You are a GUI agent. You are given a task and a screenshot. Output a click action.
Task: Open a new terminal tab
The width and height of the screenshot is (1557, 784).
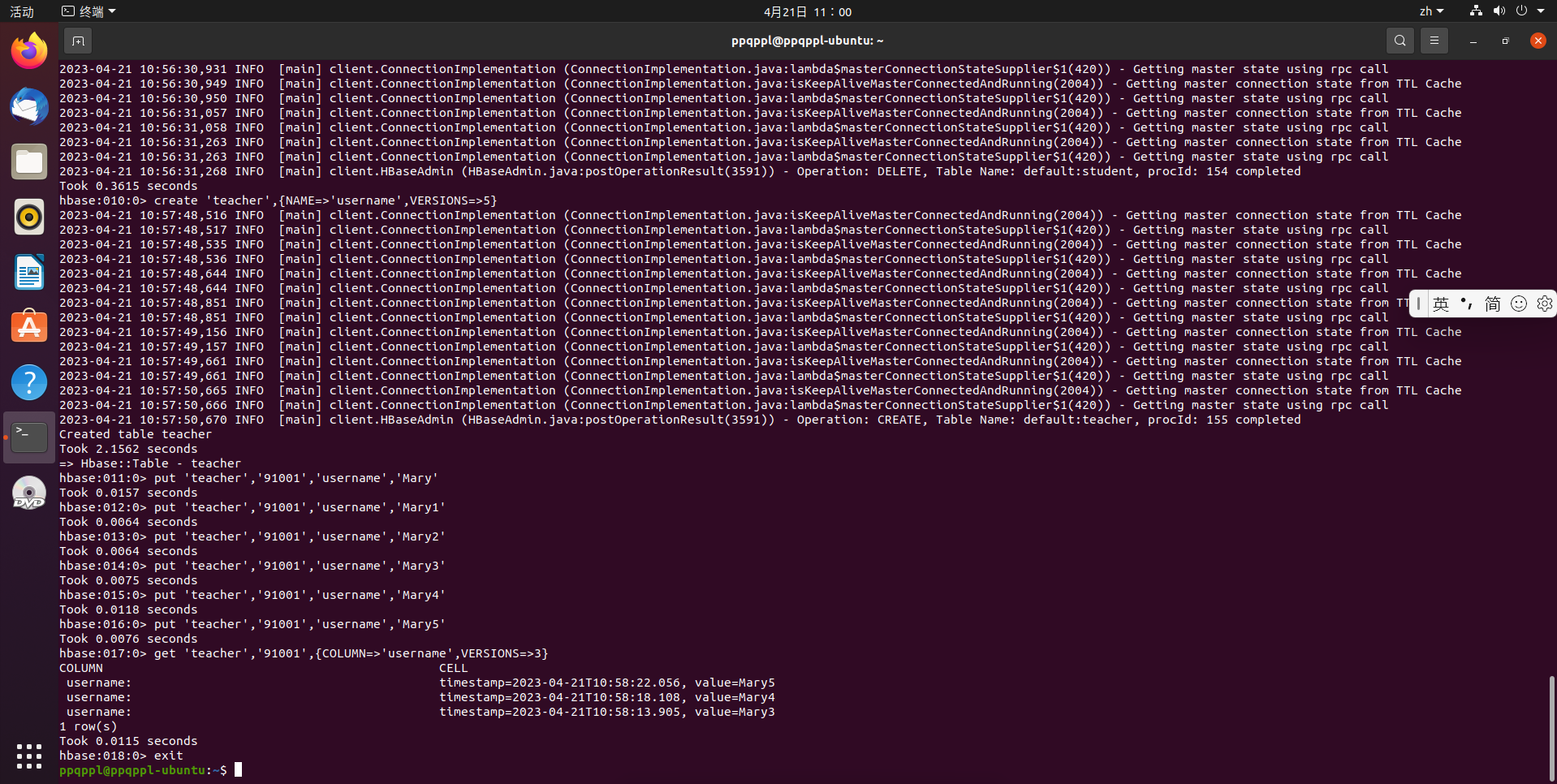click(x=78, y=41)
